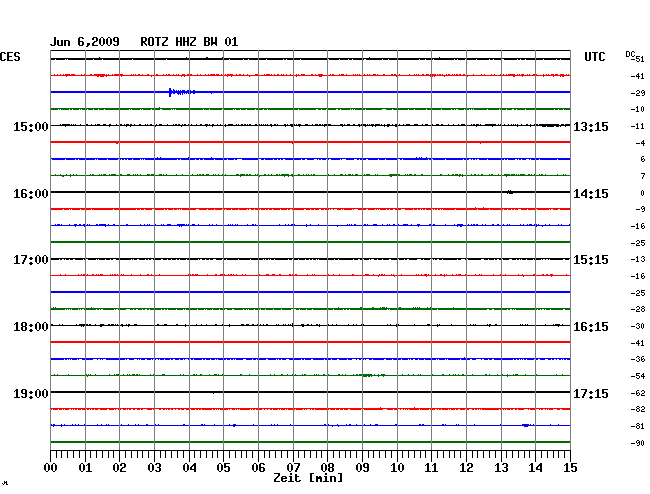Click the '11' minute tick label
650x494 pixels.
pyautogui.click(x=431, y=468)
